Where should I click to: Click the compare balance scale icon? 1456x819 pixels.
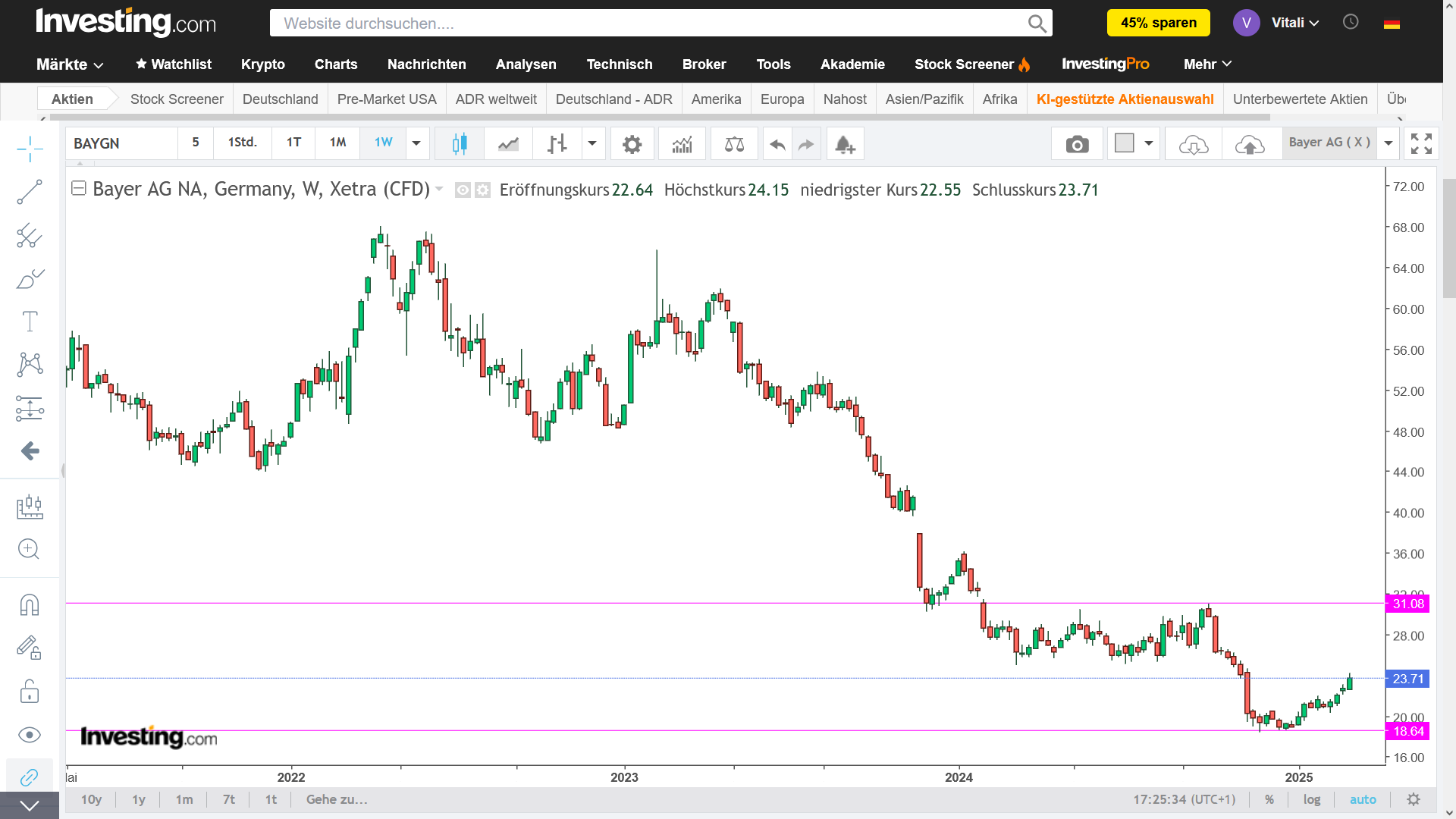[734, 144]
